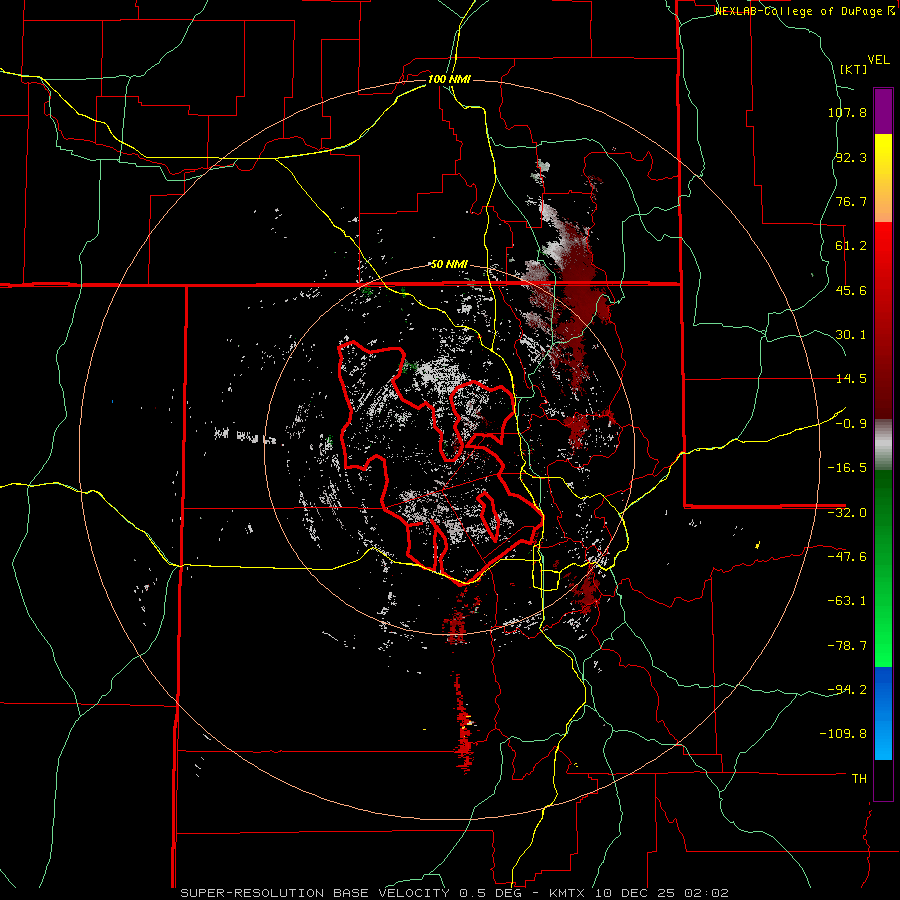Click the TH label on the color scale
The image size is (900, 900).
859,779
